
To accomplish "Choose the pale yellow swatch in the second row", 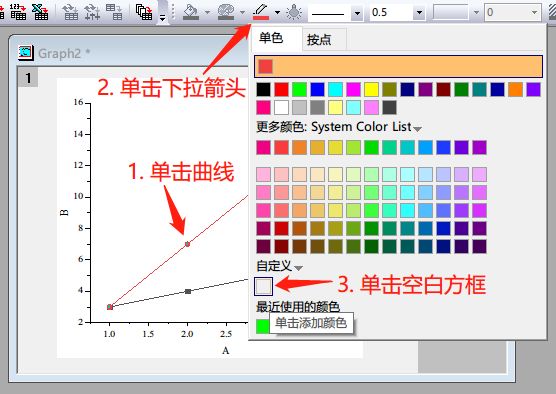I will [335, 107].
